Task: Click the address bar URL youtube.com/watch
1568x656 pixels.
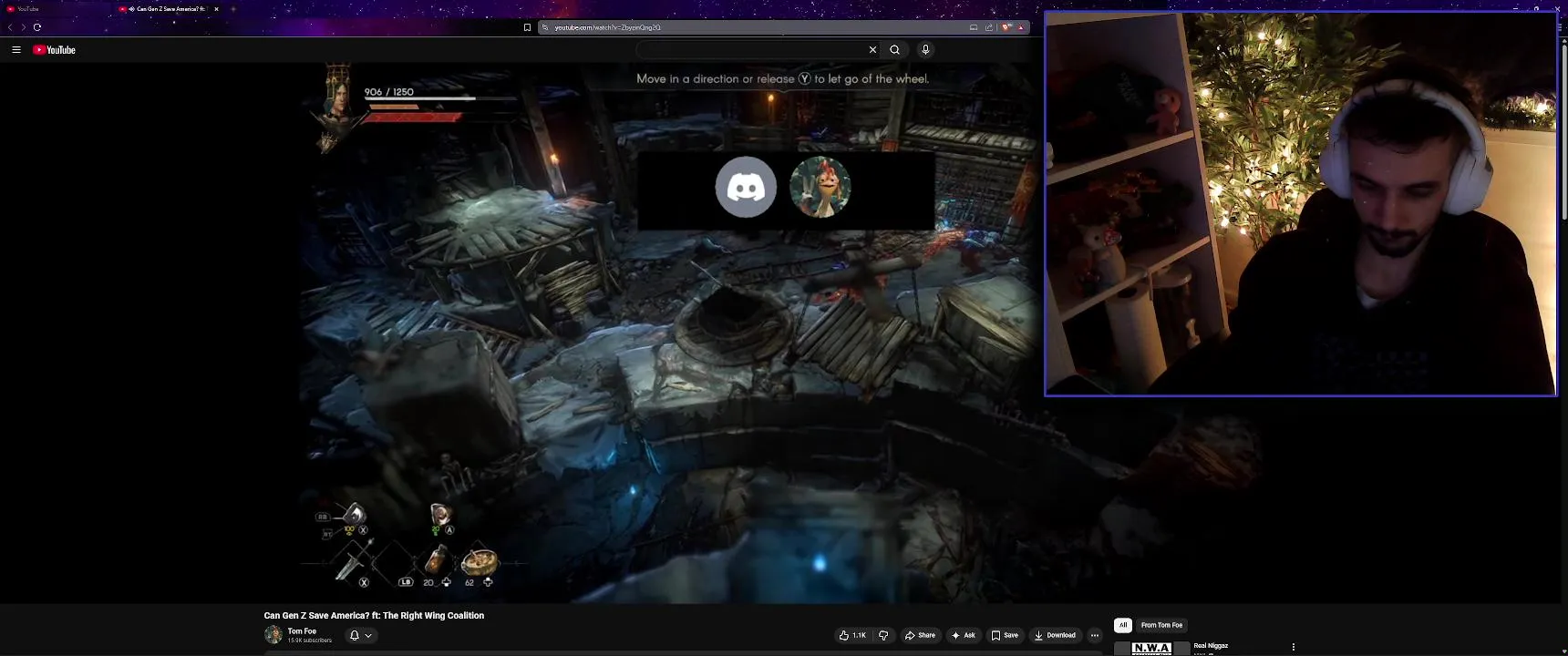Action: point(608,27)
